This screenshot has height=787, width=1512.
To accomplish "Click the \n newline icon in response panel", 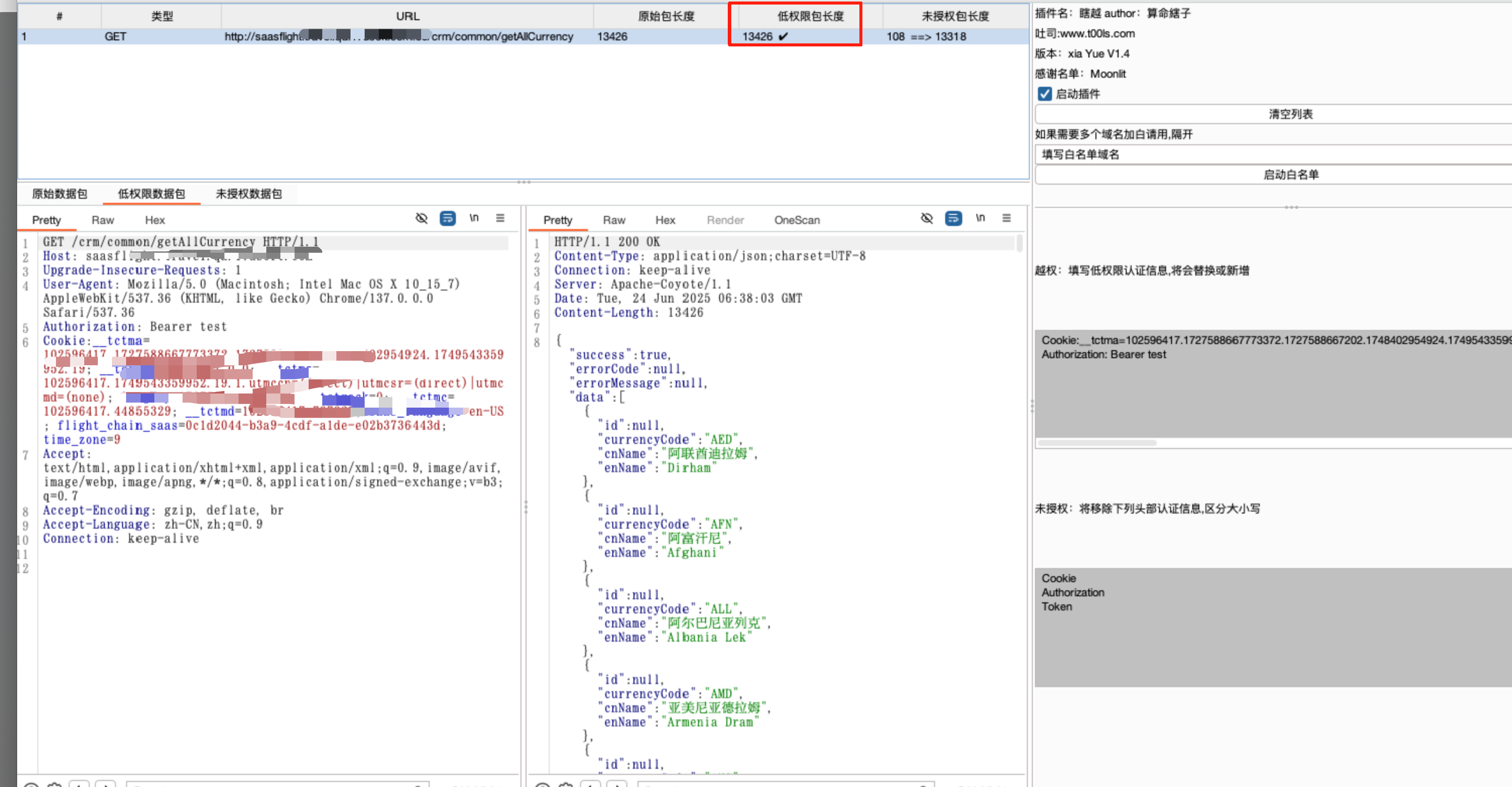I will (x=979, y=218).
